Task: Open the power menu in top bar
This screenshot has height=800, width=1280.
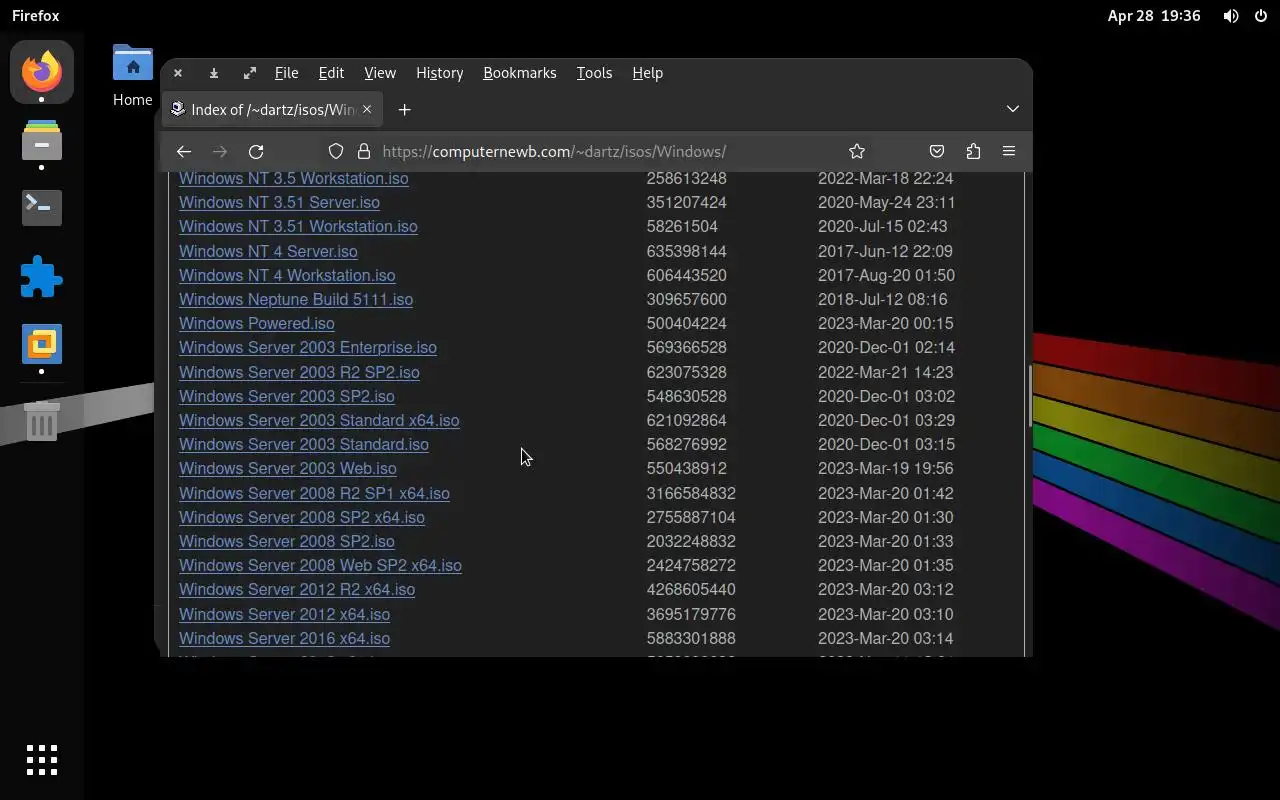Action: pyautogui.click(x=1261, y=16)
